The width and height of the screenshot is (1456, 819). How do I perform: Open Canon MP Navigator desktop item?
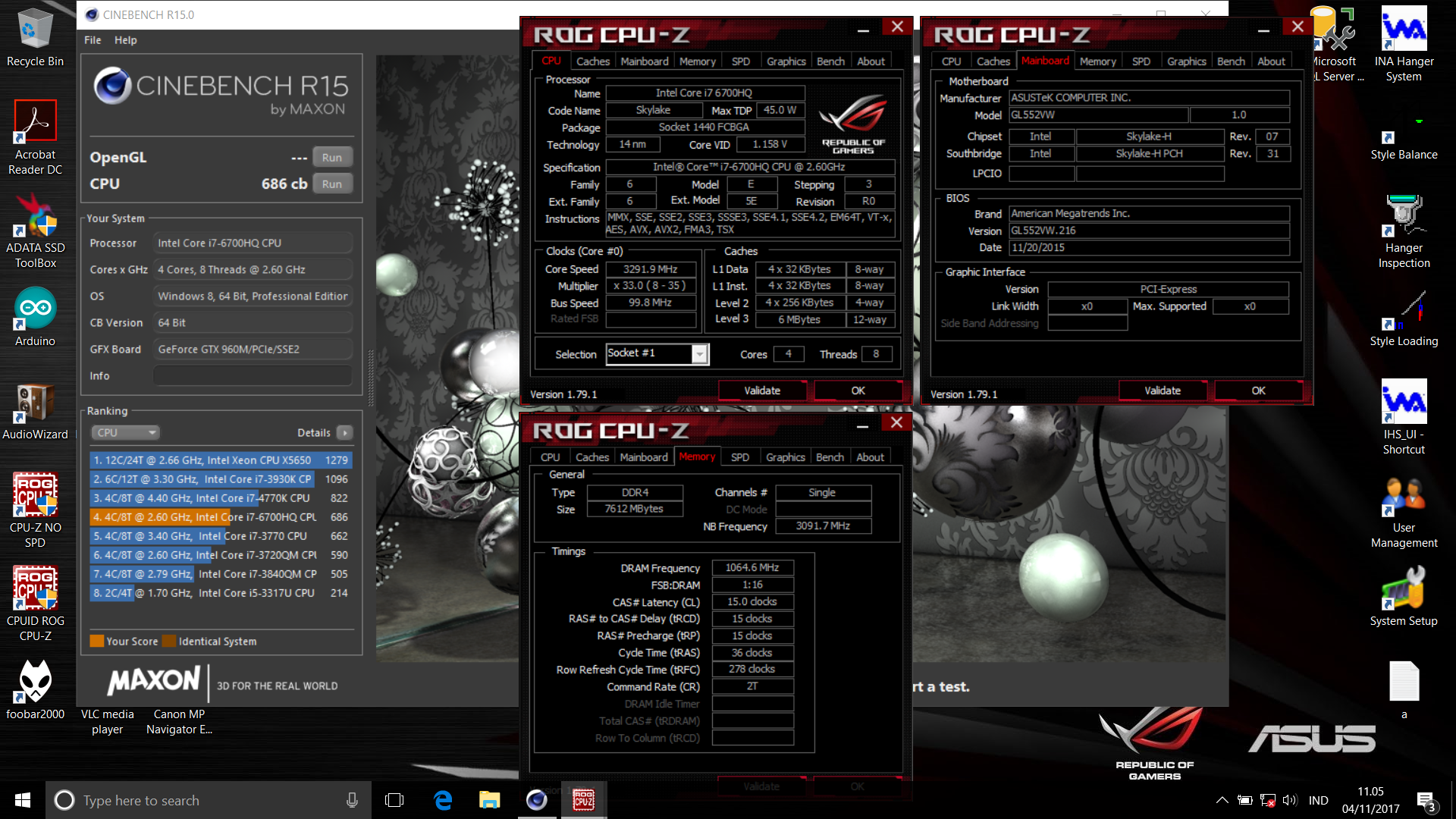pos(179,721)
